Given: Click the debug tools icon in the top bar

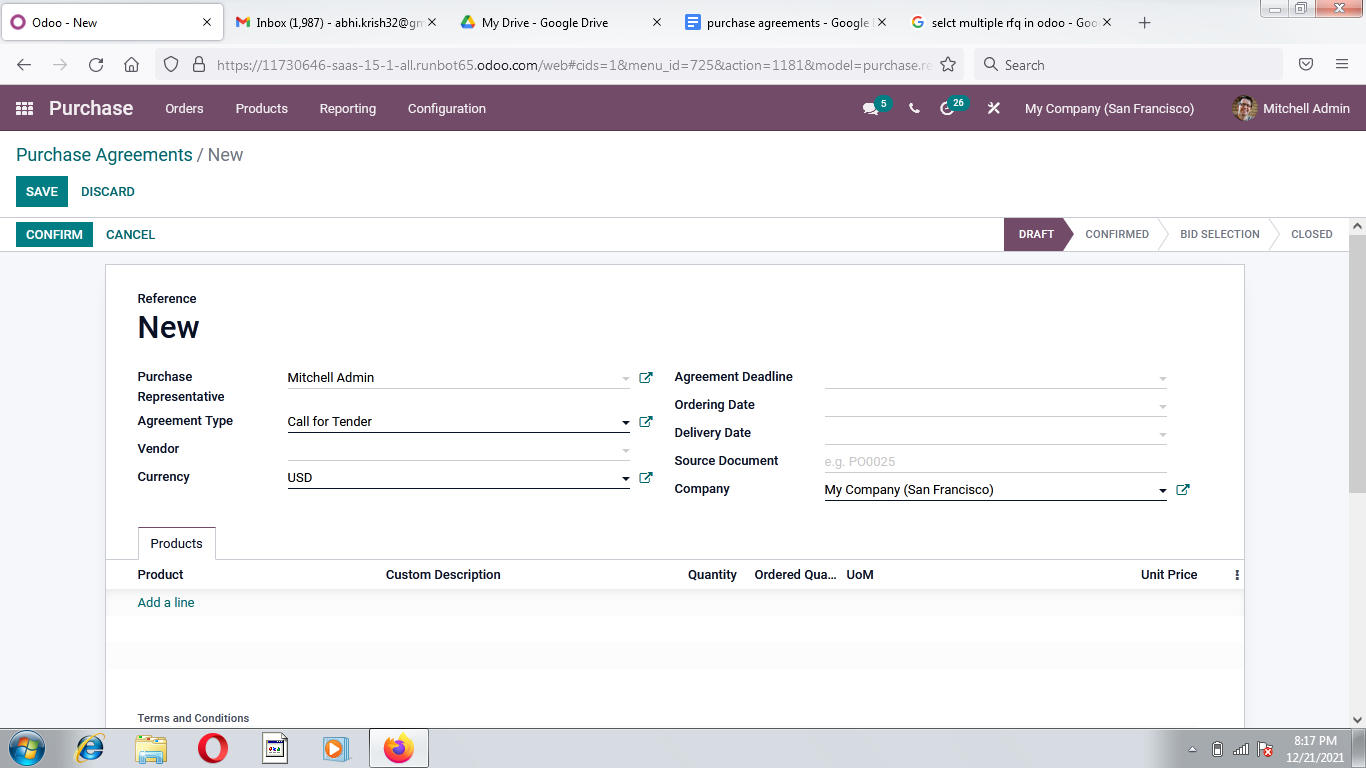Looking at the screenshot, I should click(x=993, y=108).
